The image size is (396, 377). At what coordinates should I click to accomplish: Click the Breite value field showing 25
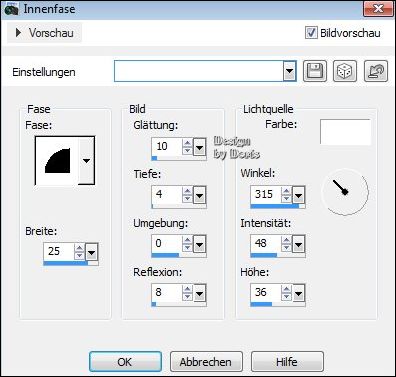[58, 251]
